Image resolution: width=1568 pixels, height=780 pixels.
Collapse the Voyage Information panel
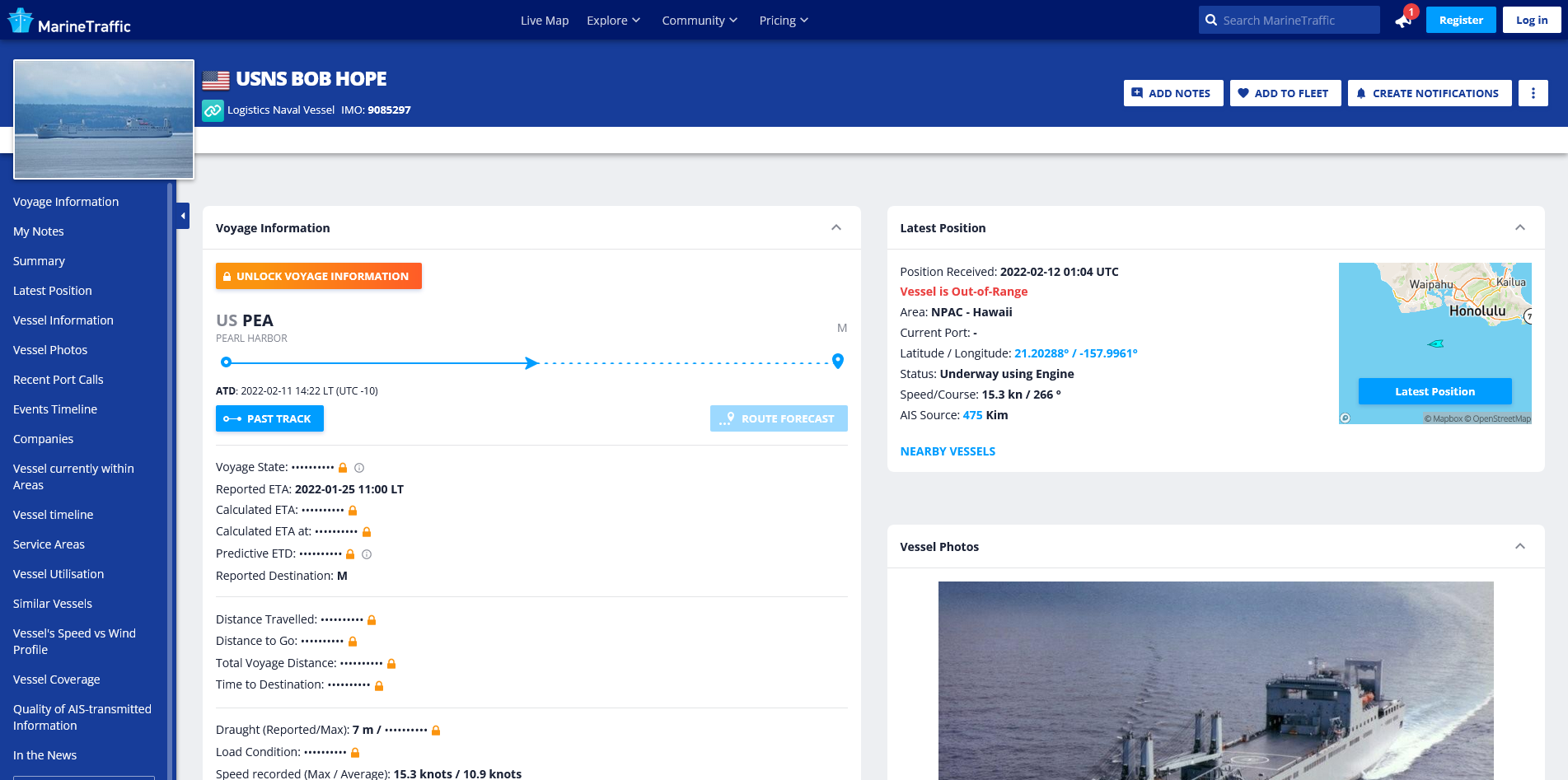click(836, 228)
